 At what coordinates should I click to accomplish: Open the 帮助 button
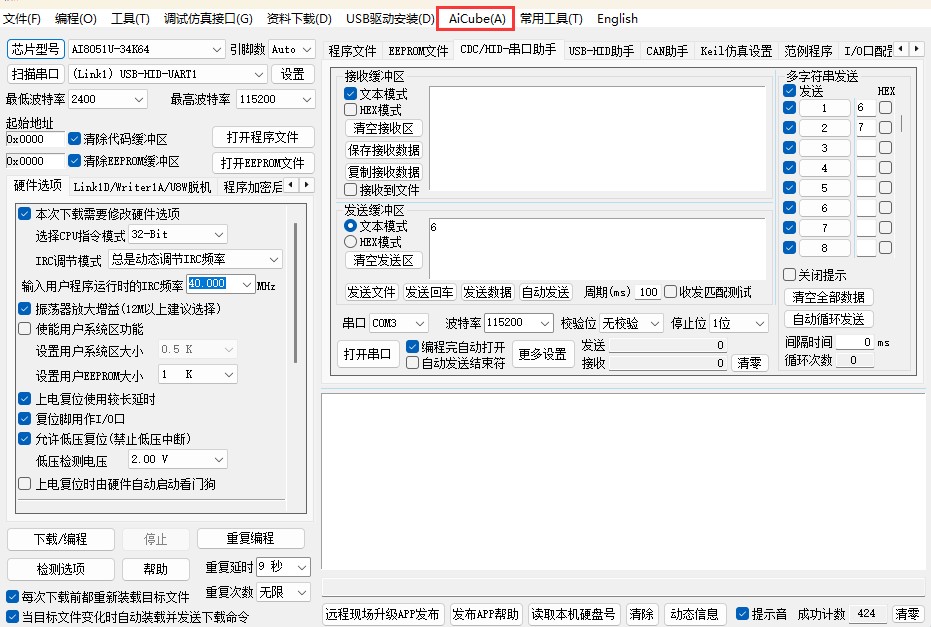pyautogui.click(x=156, y=569)
